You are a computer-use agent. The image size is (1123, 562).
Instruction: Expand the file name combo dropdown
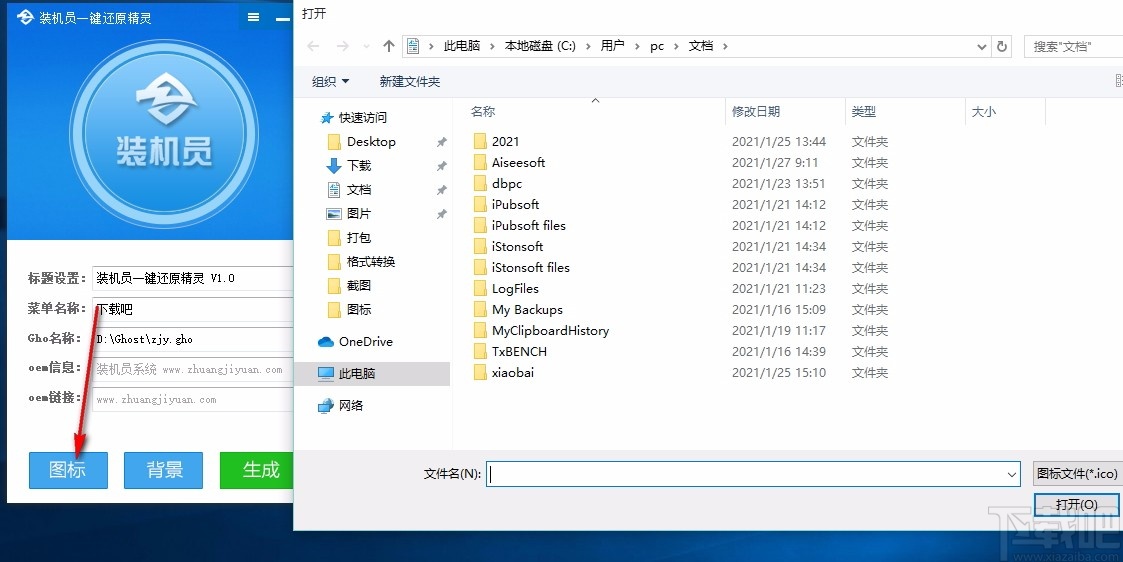[x=1012, y=474]
